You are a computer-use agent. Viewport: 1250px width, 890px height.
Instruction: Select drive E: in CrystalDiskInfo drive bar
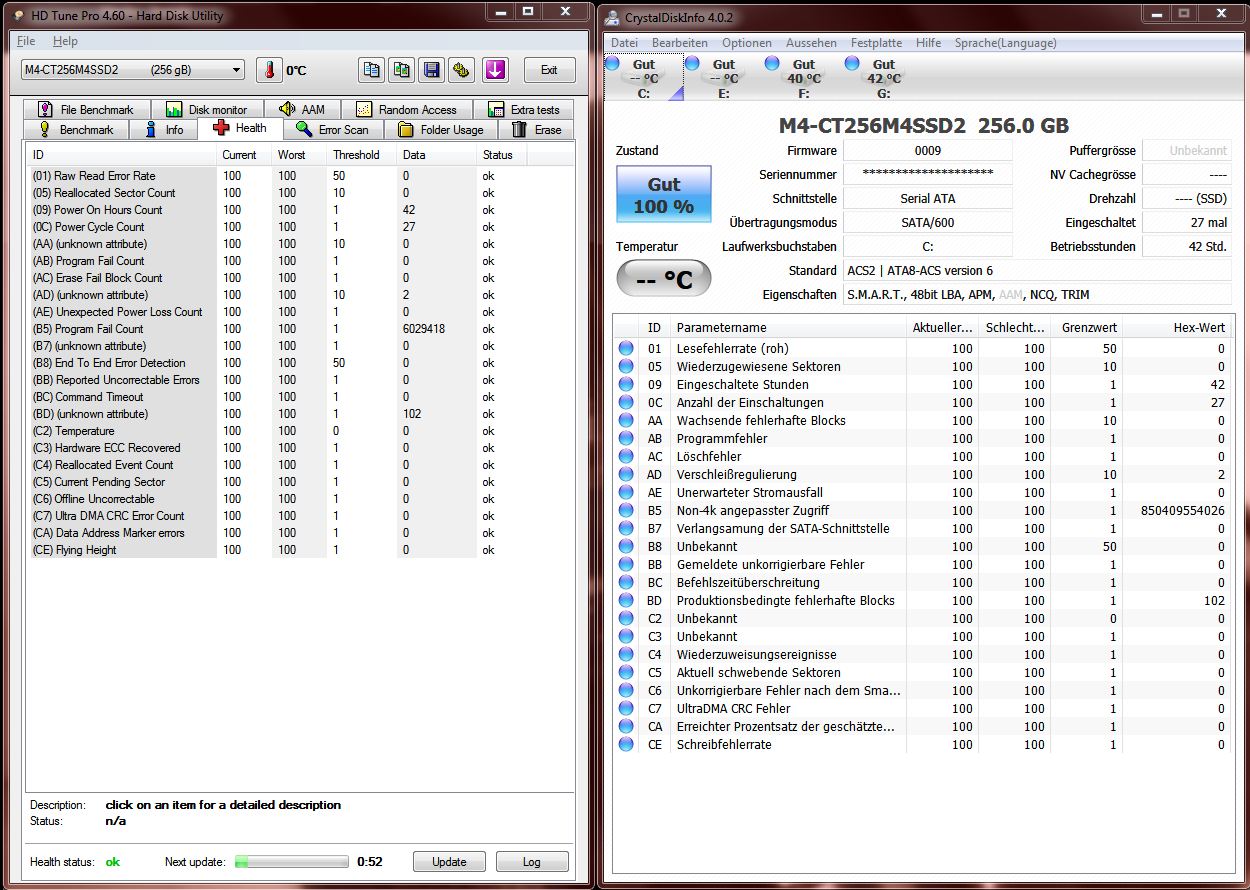(723, 78)
